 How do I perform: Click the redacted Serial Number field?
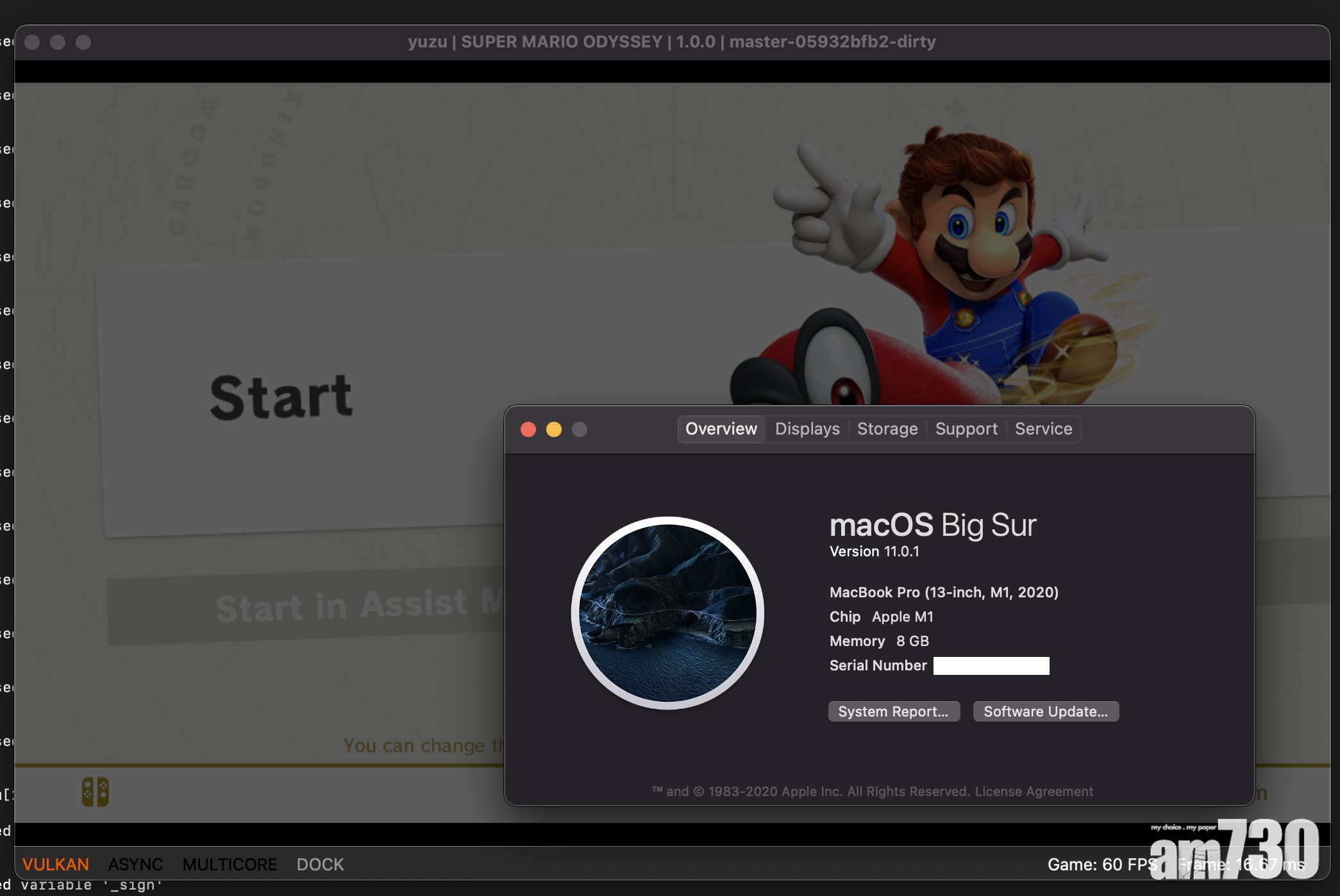tap(991, 666)
